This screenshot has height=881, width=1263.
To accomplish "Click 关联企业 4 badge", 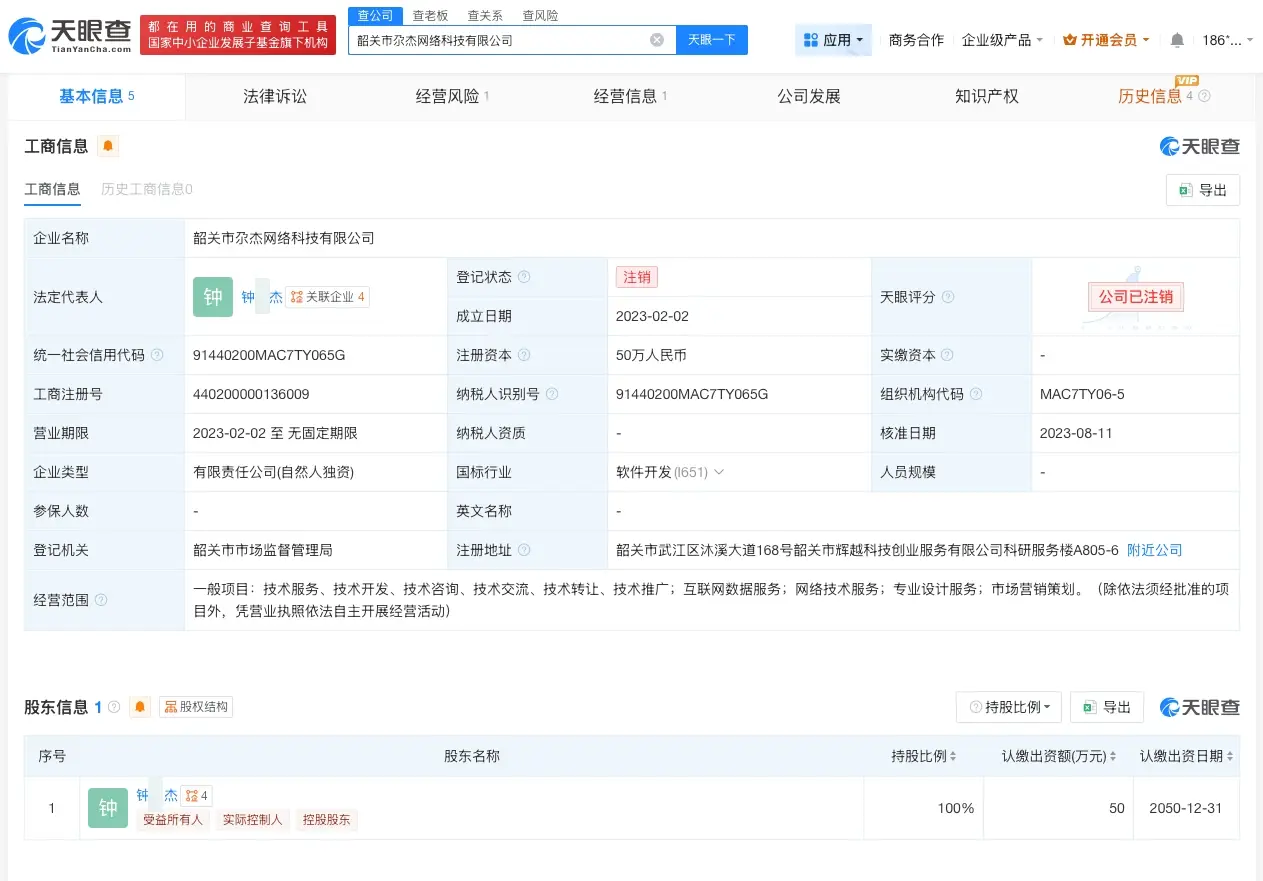I will pyautogui.click(x=328, y=297).
